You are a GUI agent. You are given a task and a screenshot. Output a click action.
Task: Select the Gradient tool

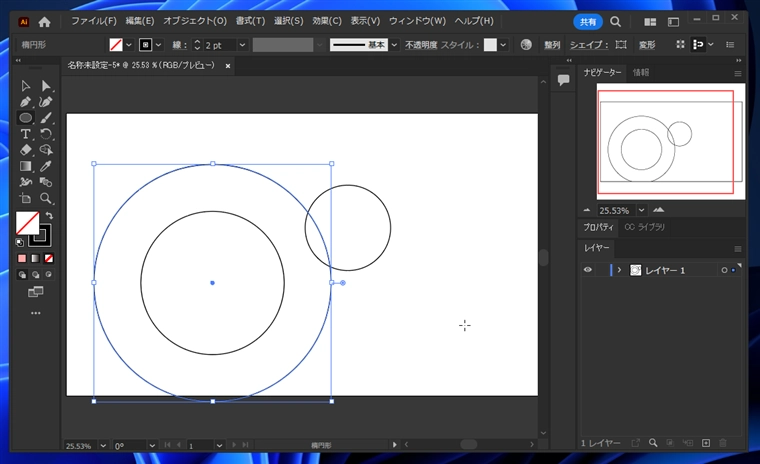(25, 166)
